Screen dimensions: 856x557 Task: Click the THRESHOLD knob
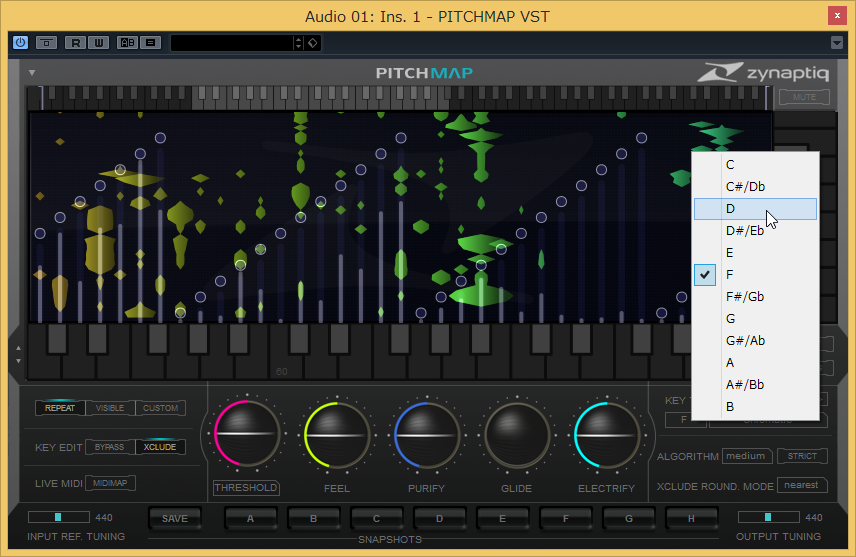[247, 435]
